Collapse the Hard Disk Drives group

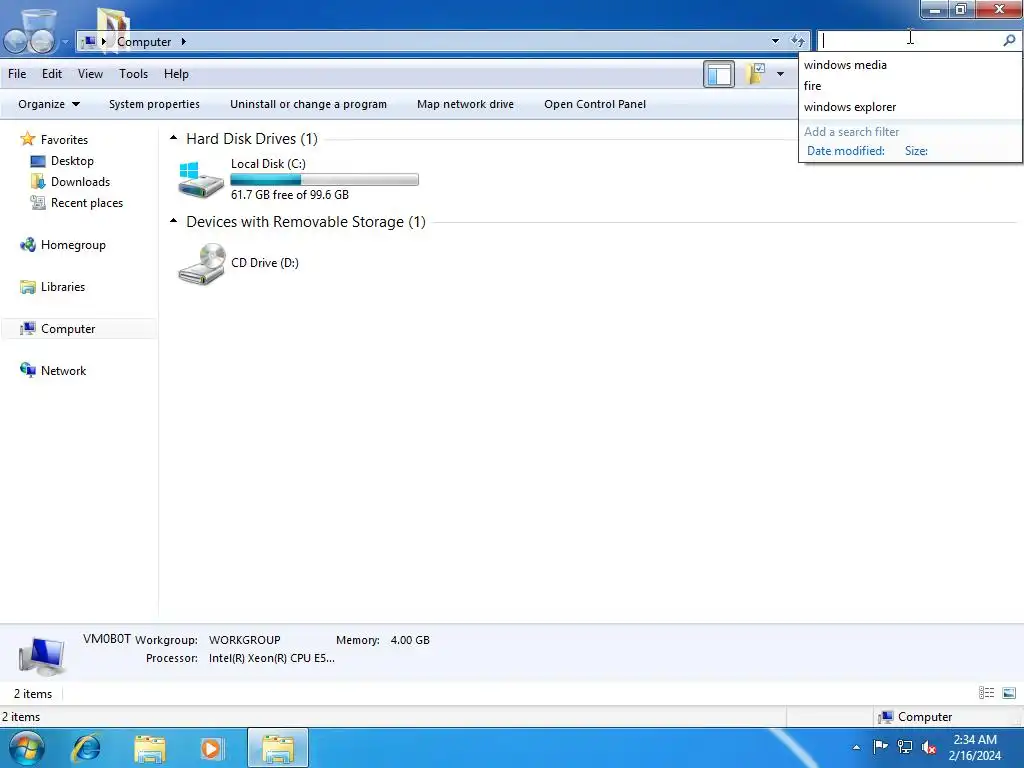tap(173, 138)
